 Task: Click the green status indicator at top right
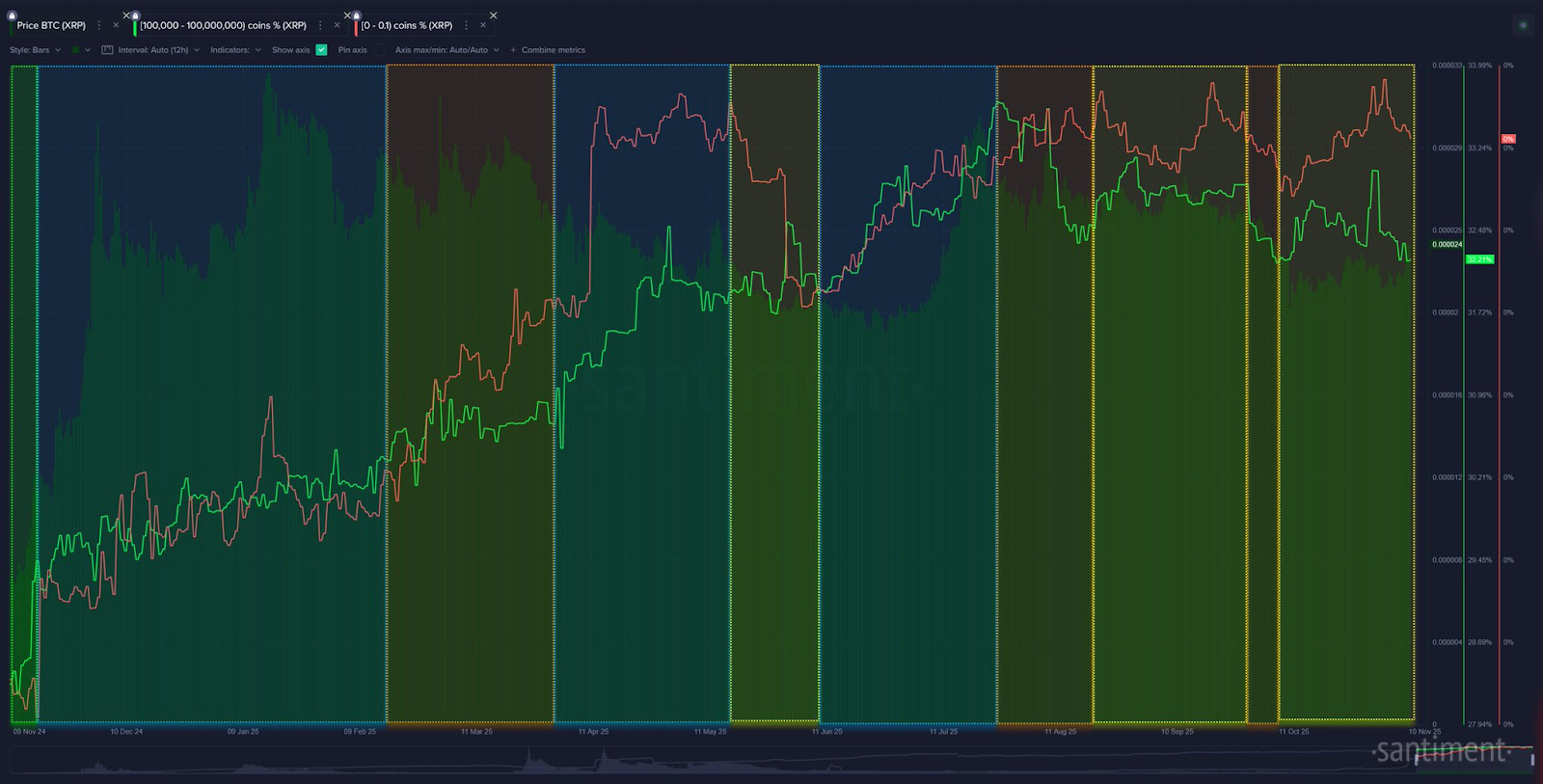pos(1523,25)
